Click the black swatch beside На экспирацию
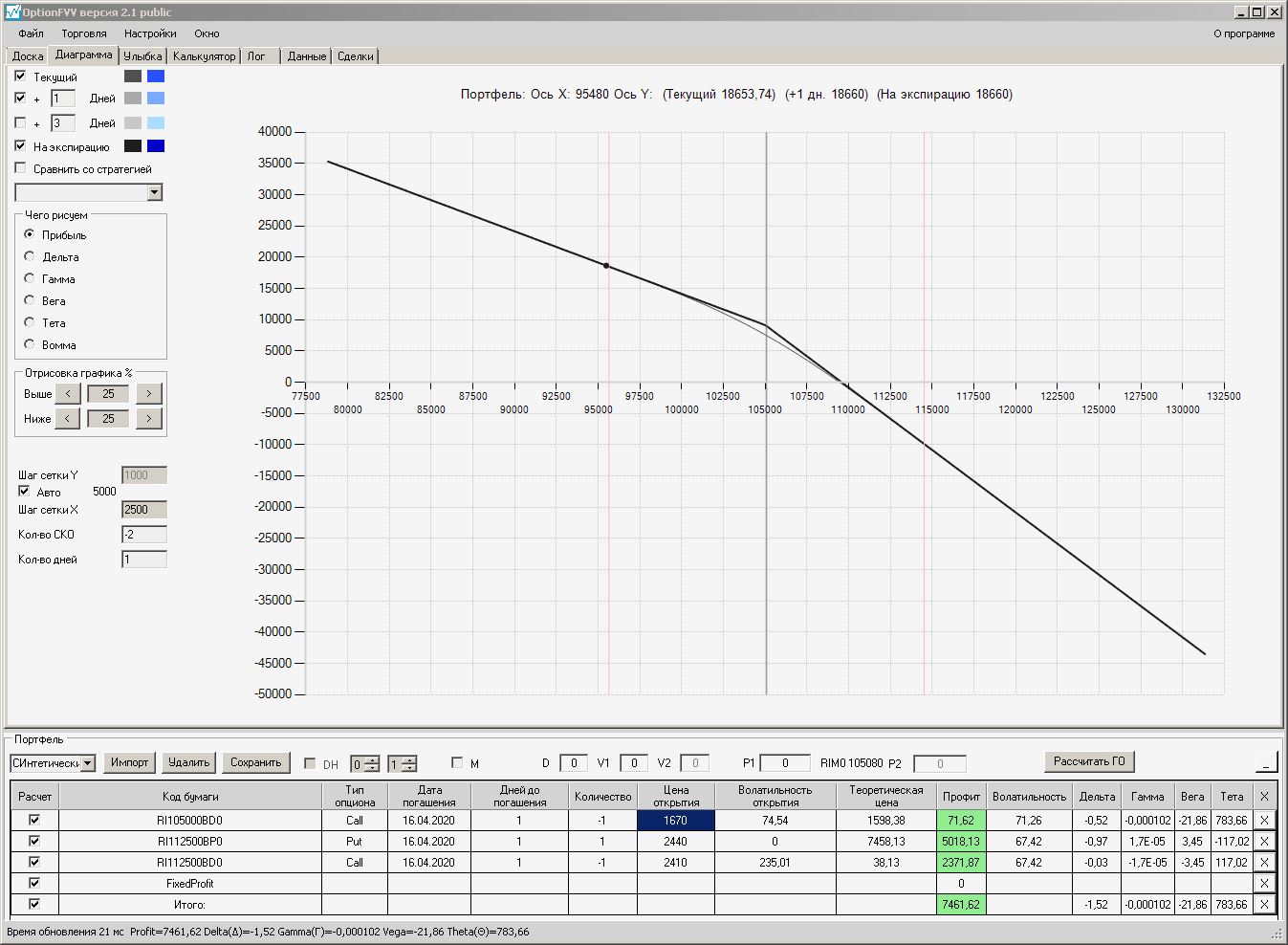This screenshot has height=945, width=1288. click(133, 145)
